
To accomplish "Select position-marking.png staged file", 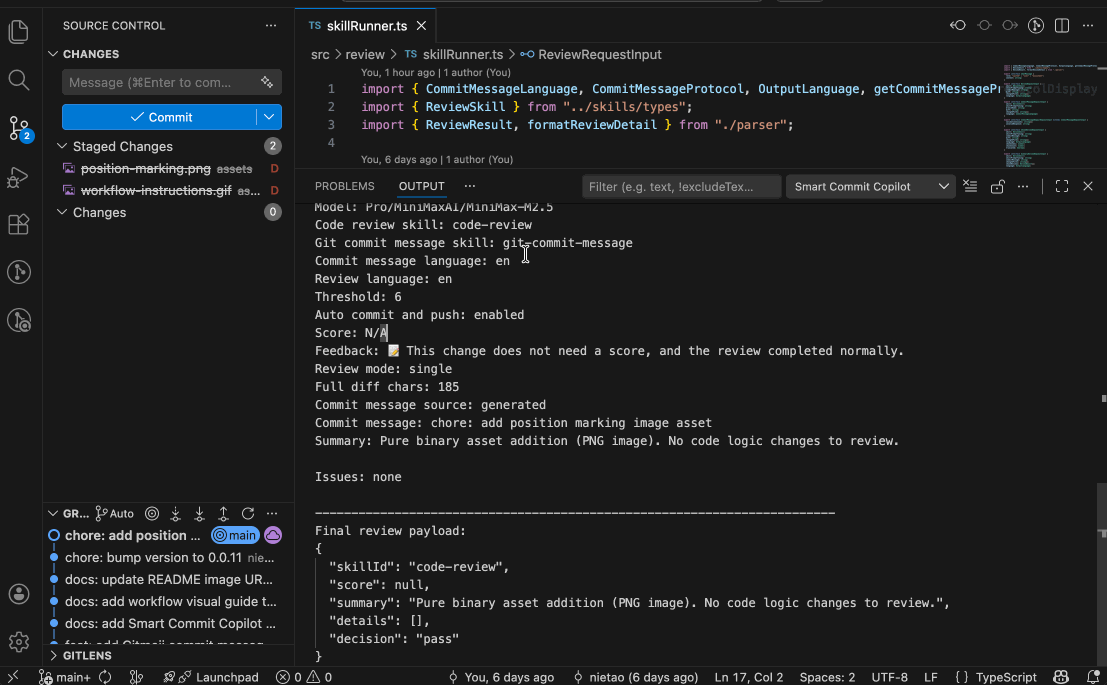I will click(x=170, y=168).
